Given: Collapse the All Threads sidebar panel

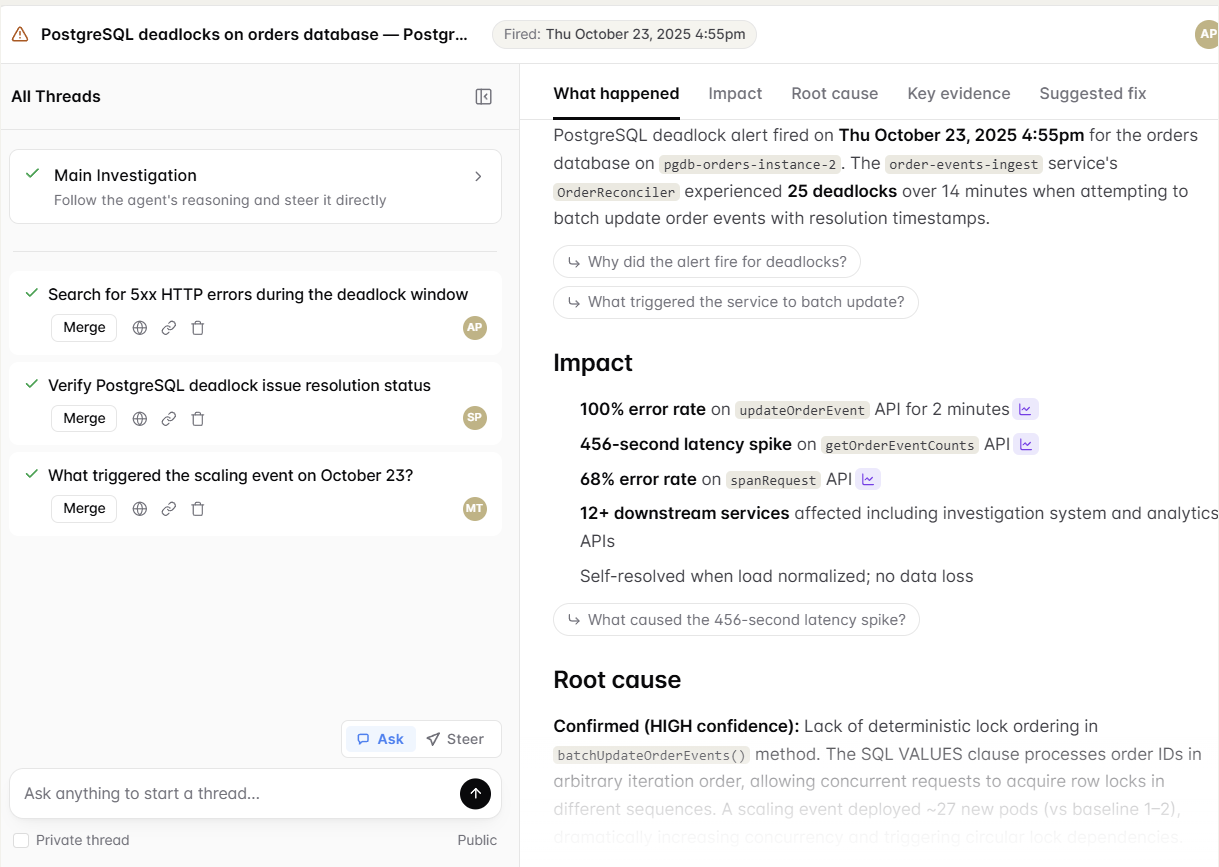Looking at the screenshot, I should [x=484, y=97].
